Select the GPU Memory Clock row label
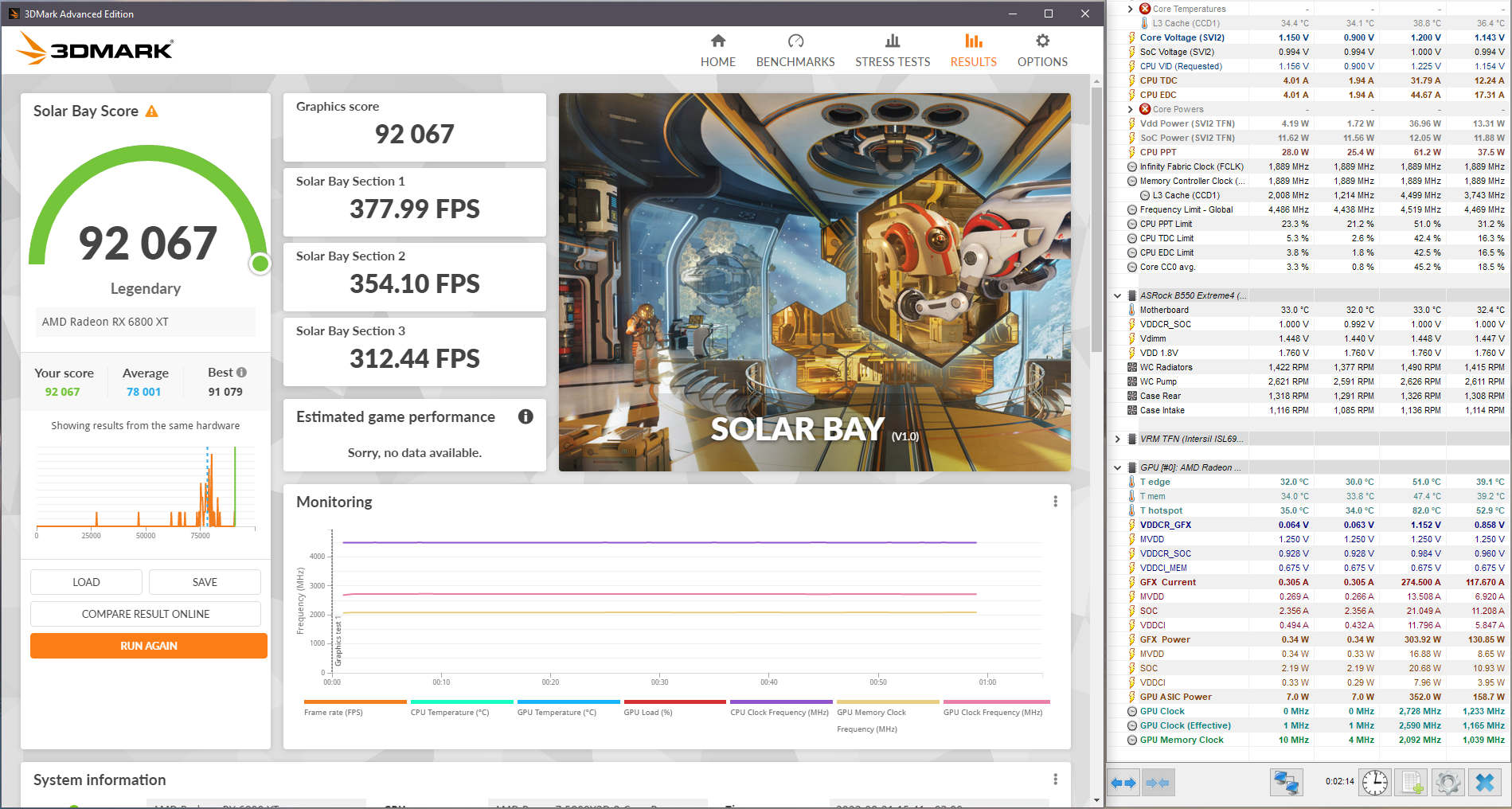The width and height of the screenshot is (1512, 809). (1182, 740)
